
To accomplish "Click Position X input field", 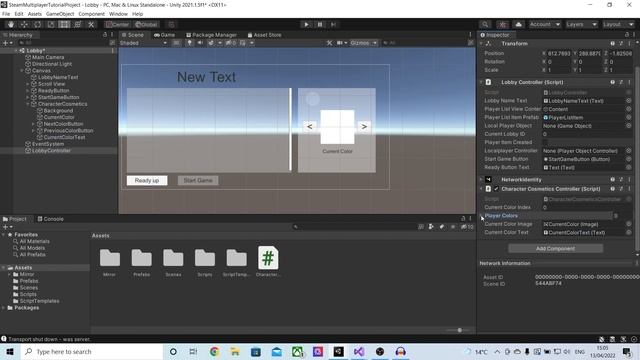I will [x=558, y=53].
